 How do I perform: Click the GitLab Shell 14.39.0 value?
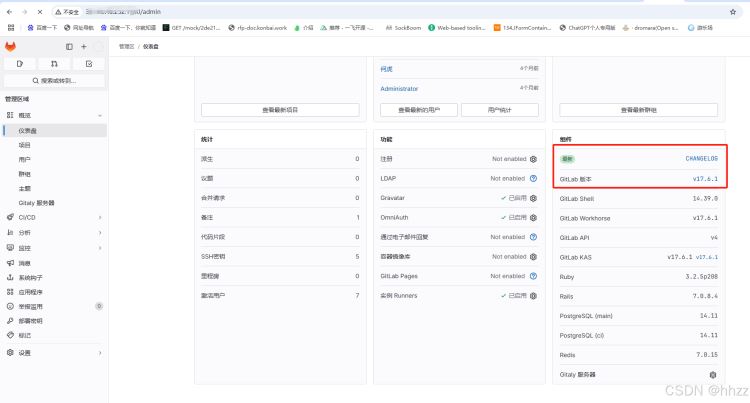[x=705, y=198]
